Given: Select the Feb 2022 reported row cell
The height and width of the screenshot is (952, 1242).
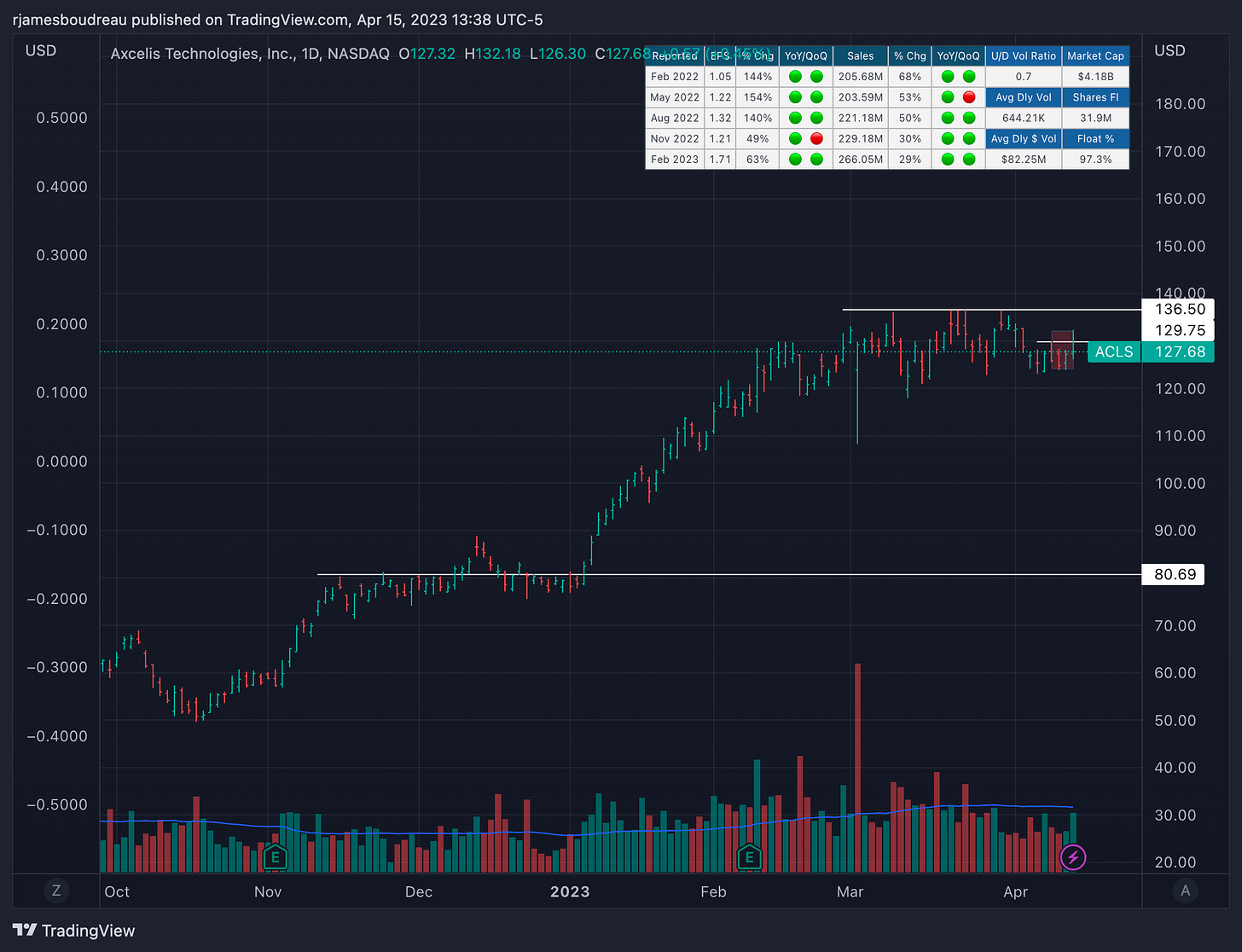Looking at the screenshot, I should tap(675, 76).
